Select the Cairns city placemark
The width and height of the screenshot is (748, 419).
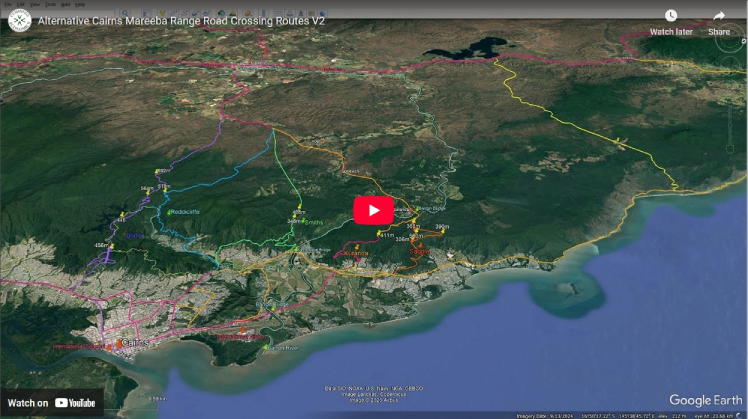click(119, 343)
